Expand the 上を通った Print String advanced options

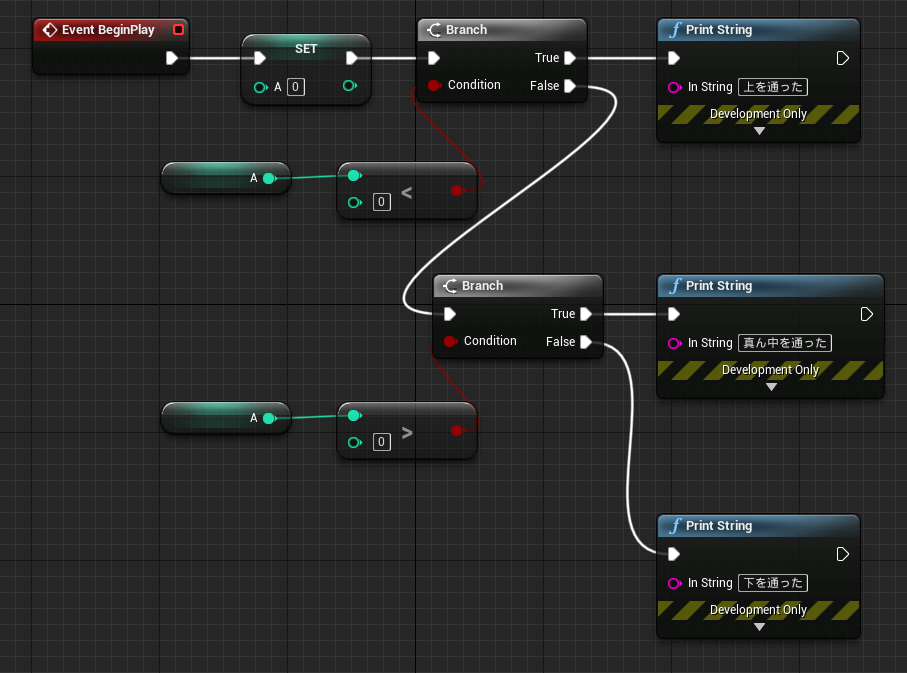point(759,131)
